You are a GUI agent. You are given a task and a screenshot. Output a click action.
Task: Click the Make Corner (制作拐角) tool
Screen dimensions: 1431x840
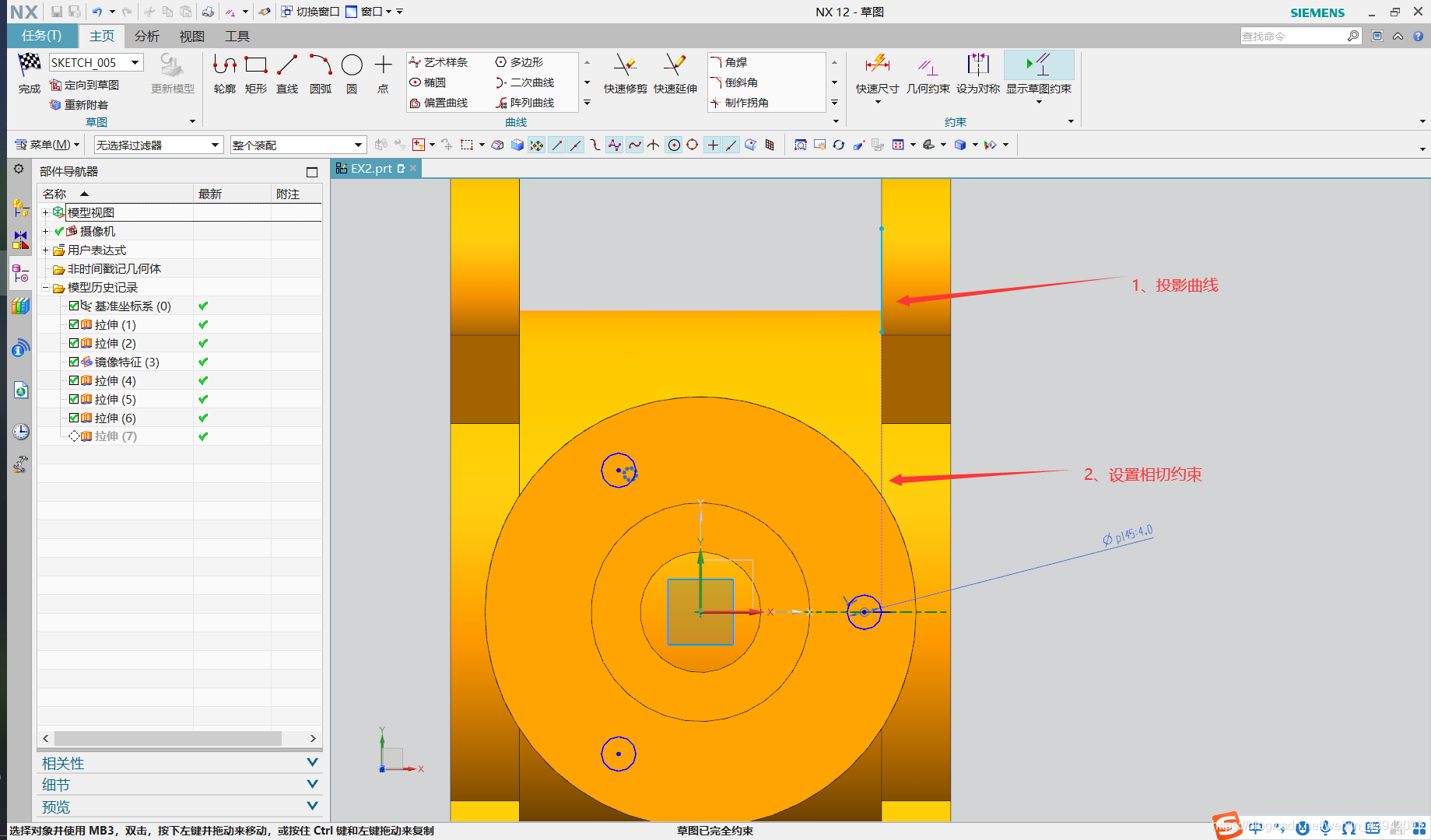click(x=739, y=103)
